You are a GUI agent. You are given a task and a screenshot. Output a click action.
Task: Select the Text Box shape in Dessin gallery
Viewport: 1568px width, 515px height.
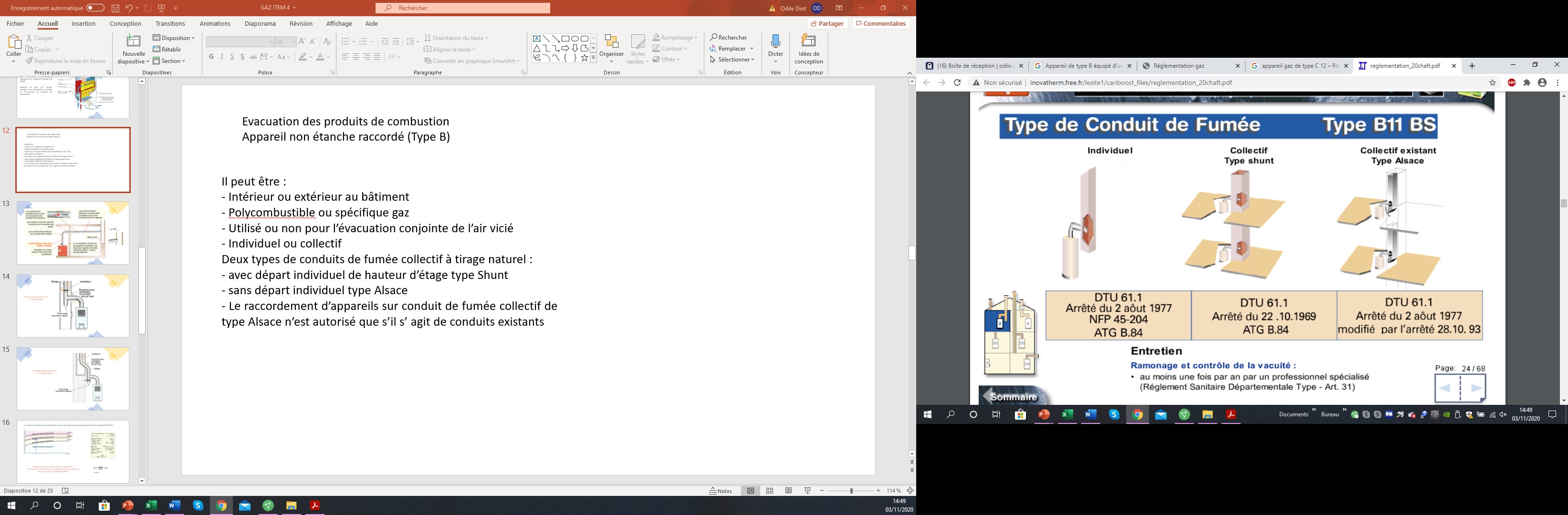point(537,38)
